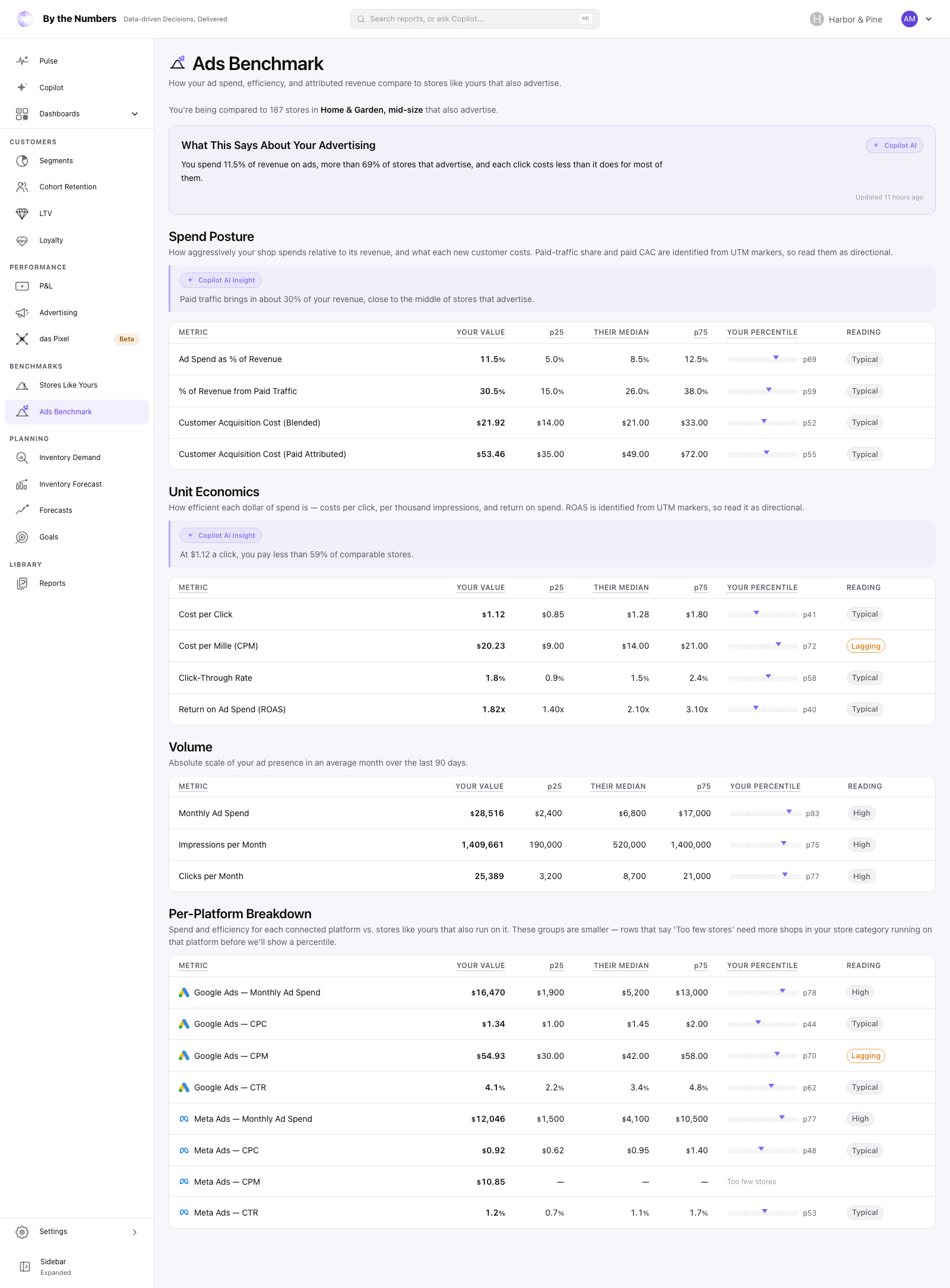Click the Advertising megaphone icon
Screen dimensions: 950x1288
coord(22,313)
